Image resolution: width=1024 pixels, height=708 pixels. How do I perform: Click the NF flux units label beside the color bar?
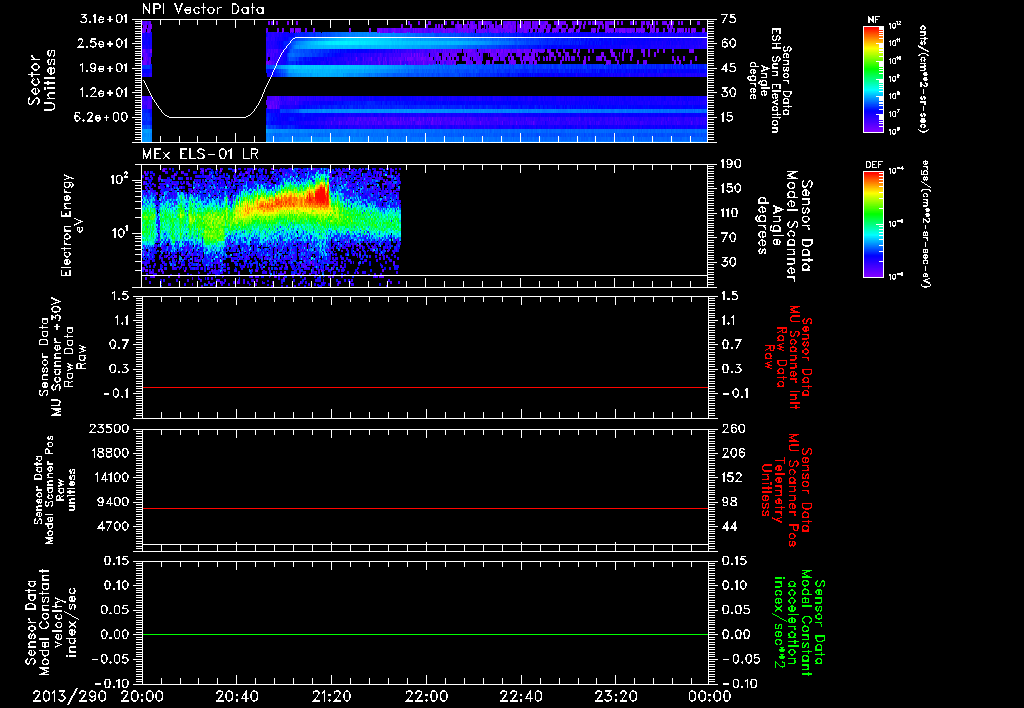click(923, 79)
